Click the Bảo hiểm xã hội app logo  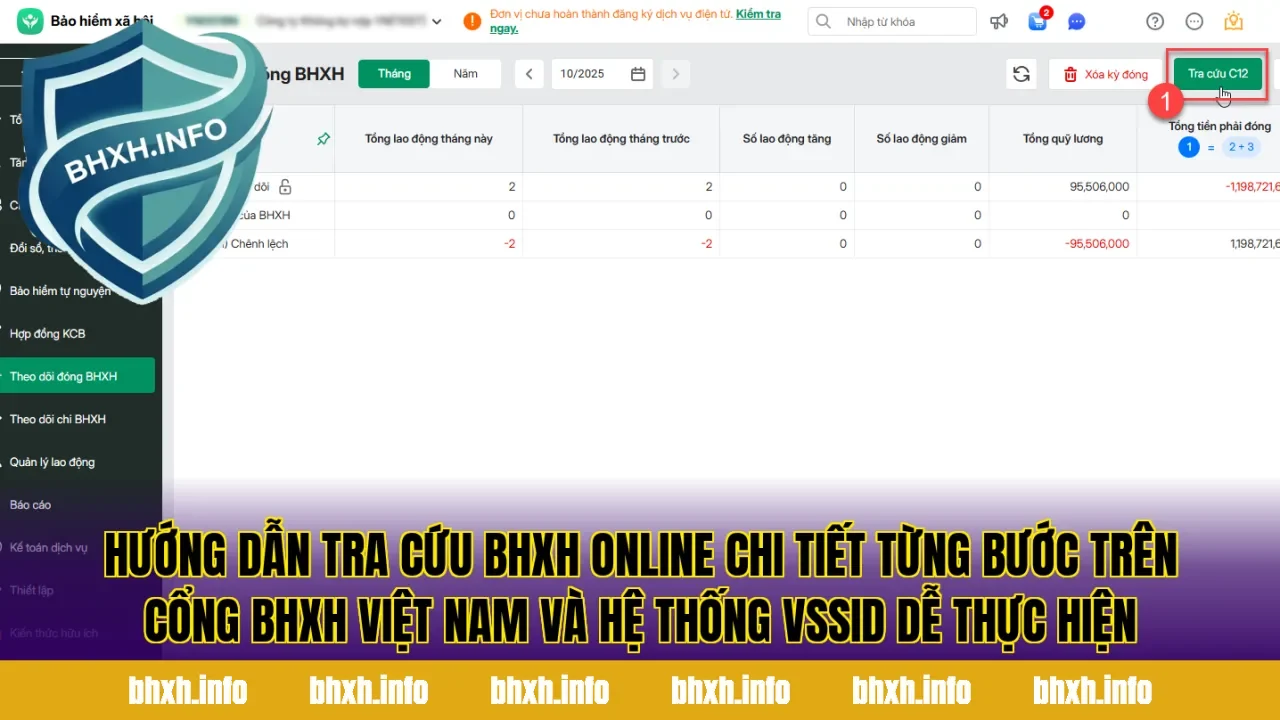coord(31,21)
